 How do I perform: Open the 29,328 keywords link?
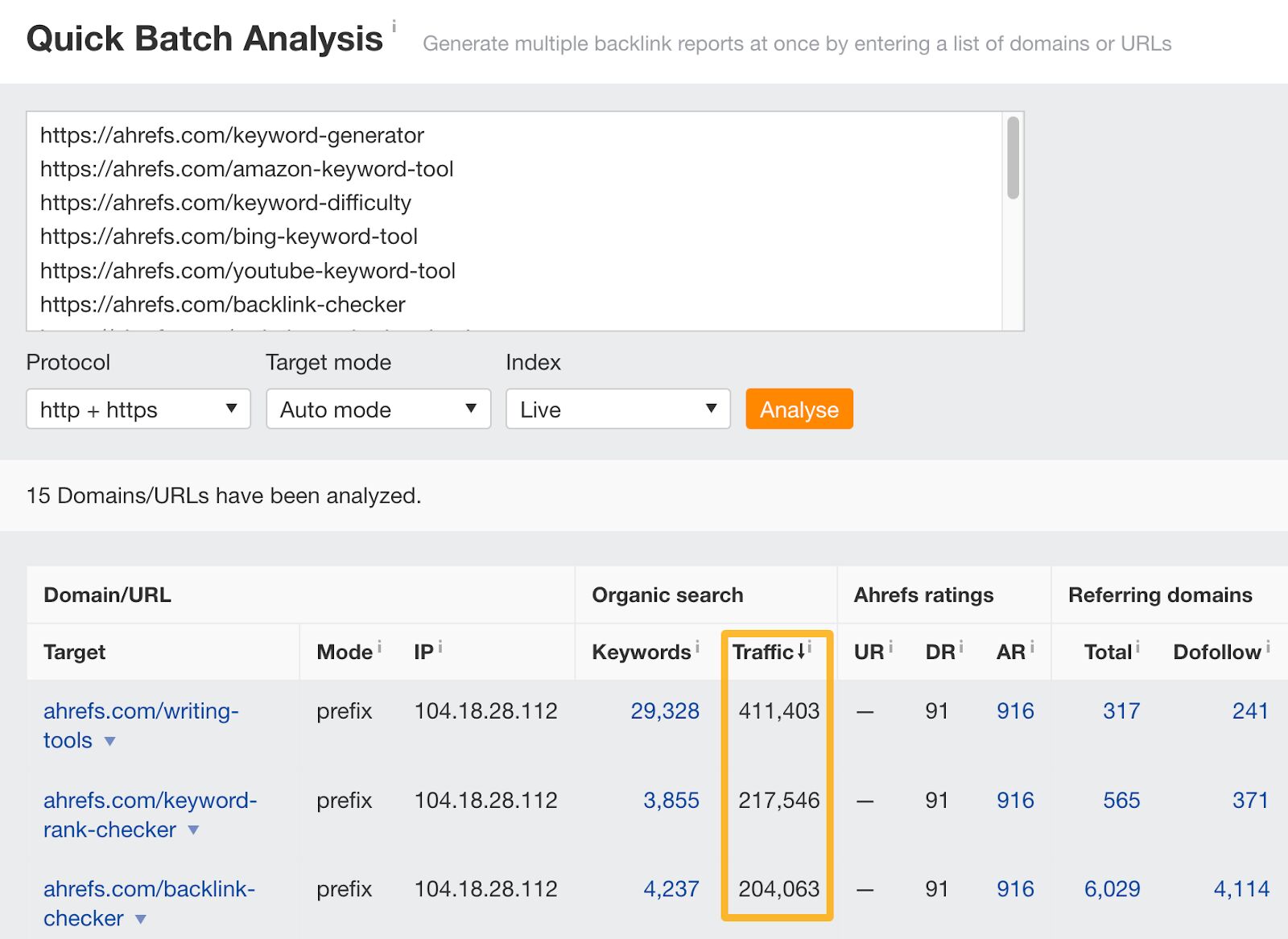[665, 710]
